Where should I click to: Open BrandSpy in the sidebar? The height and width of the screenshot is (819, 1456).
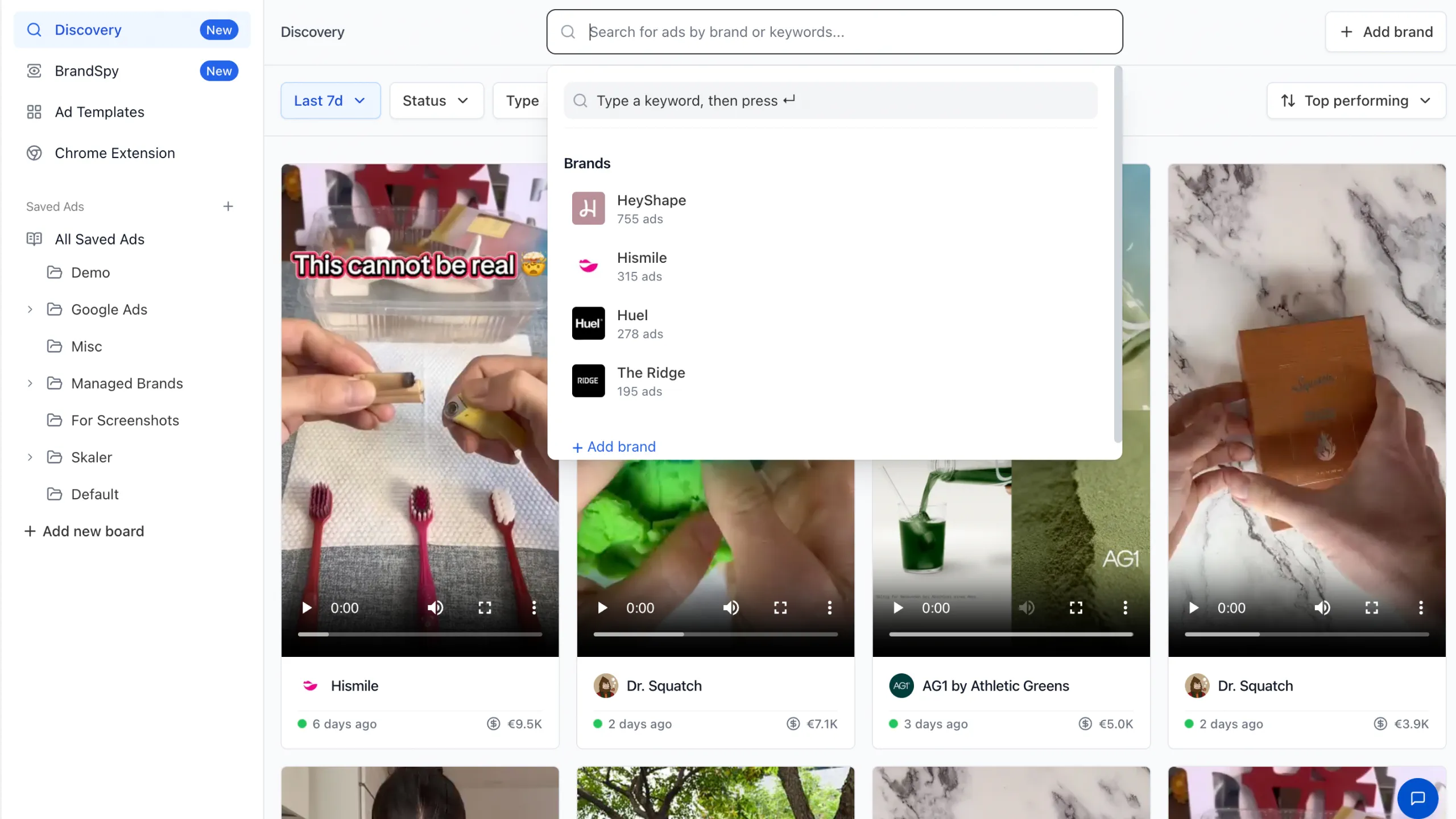[x=132, y=71]
